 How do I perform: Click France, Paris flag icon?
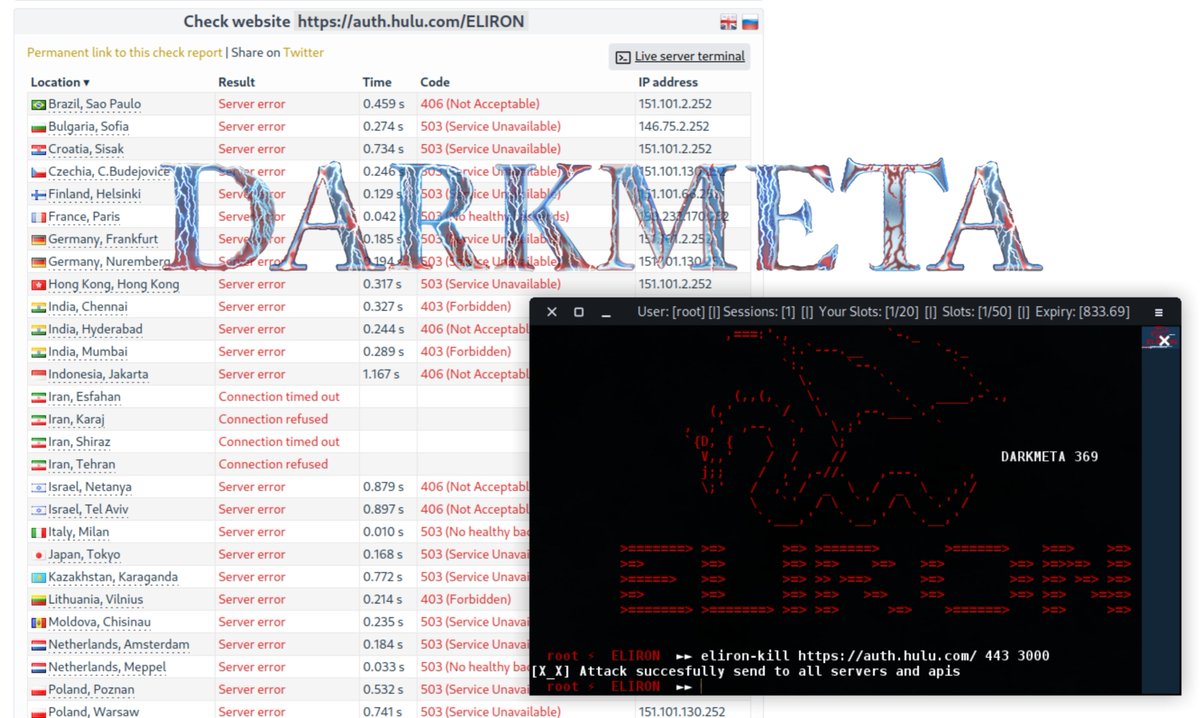coord(38,217)
